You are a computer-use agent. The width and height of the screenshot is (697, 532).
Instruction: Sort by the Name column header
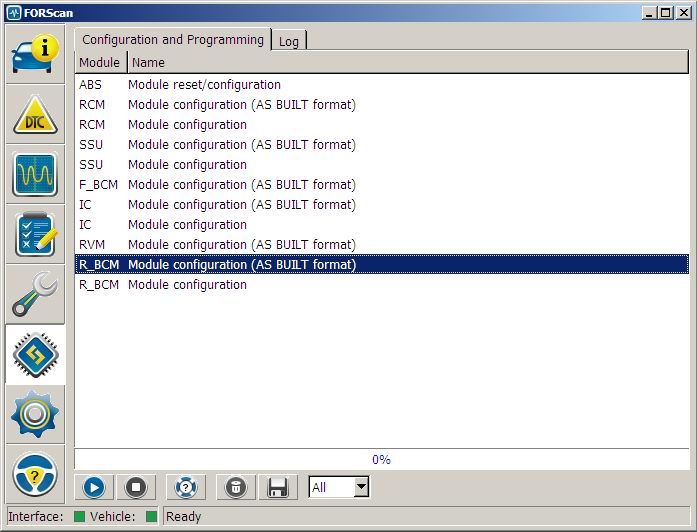click(408, 62)
